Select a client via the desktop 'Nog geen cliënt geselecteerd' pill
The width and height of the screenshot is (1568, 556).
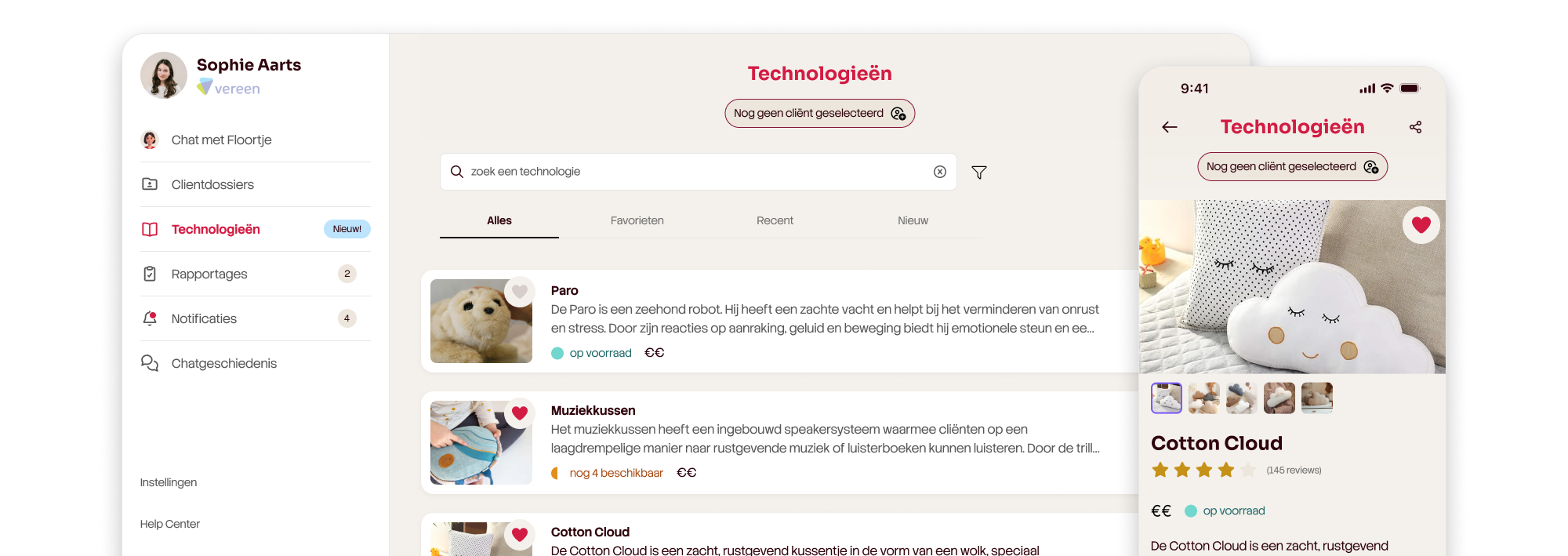point(819,113)
